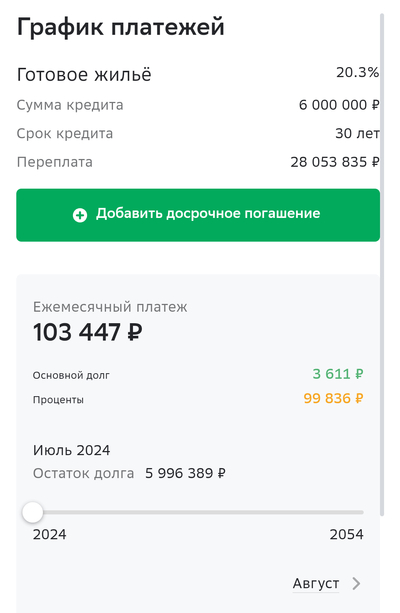Select the monthly payment amount 103 447 ₽

point(88,332)
